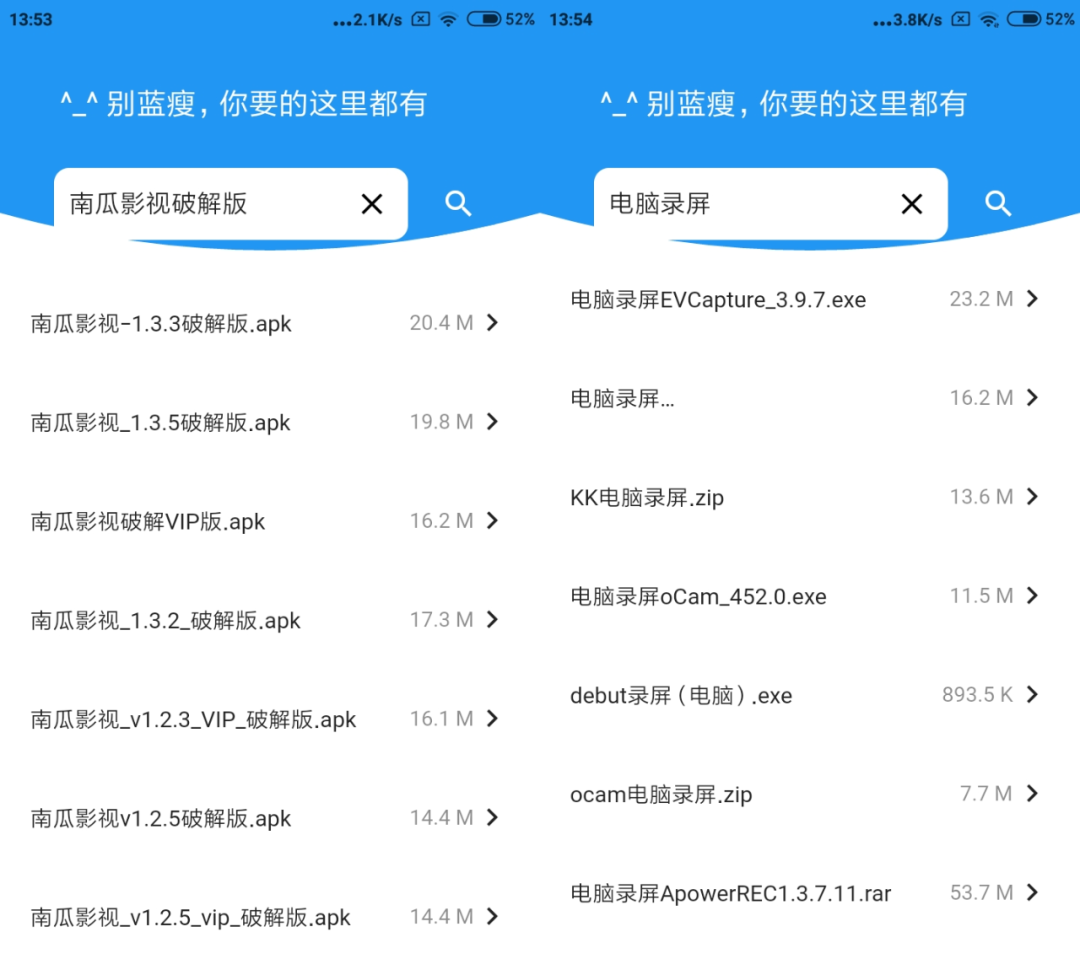
Task: Tap the 53.7 M file size
Action: [x=982, y=893]
